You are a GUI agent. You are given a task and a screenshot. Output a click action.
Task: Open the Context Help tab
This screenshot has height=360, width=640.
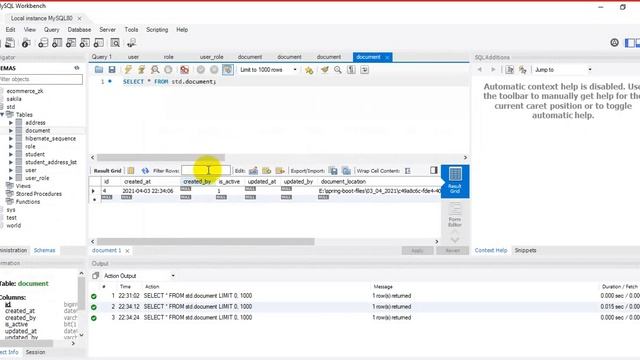point(491,250)
